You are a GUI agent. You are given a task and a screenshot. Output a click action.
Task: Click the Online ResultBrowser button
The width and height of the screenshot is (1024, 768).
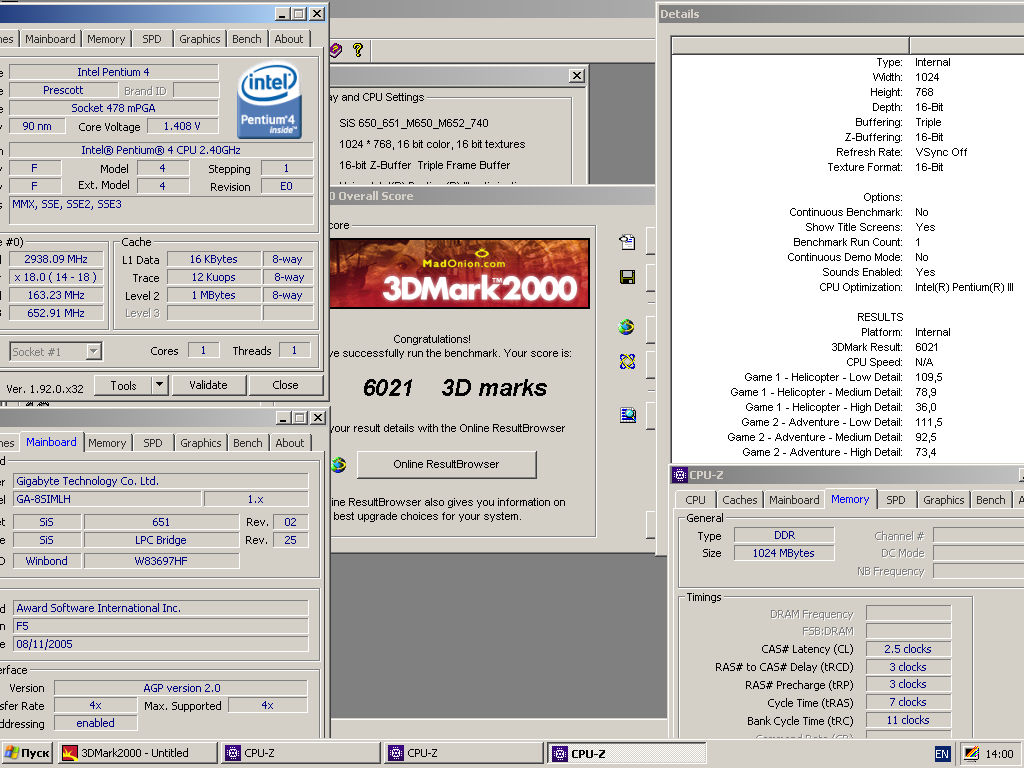coord(447,464)
